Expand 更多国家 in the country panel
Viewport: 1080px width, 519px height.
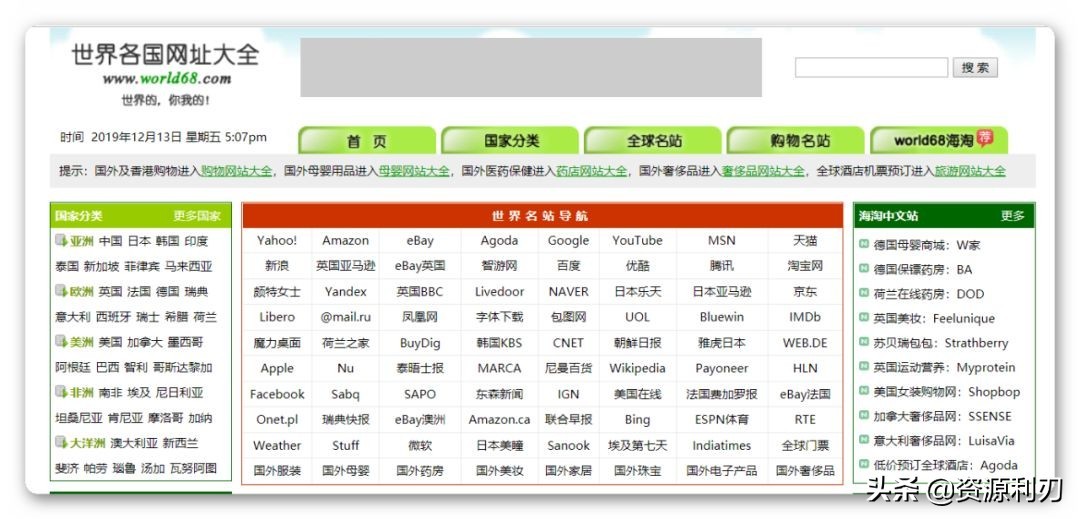[x=196, y=216]
